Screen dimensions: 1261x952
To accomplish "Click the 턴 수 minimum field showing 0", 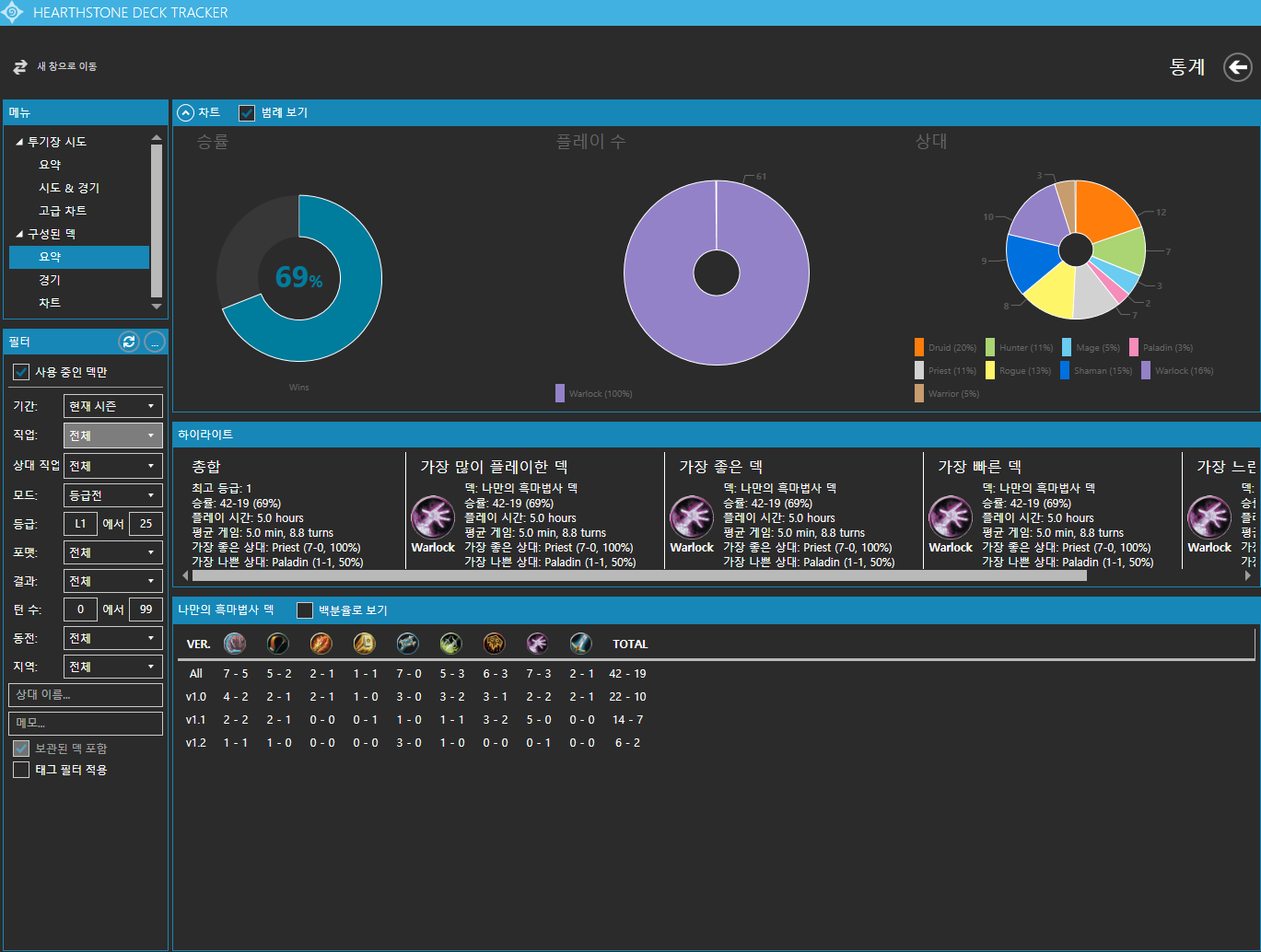I will coord(80,610).
